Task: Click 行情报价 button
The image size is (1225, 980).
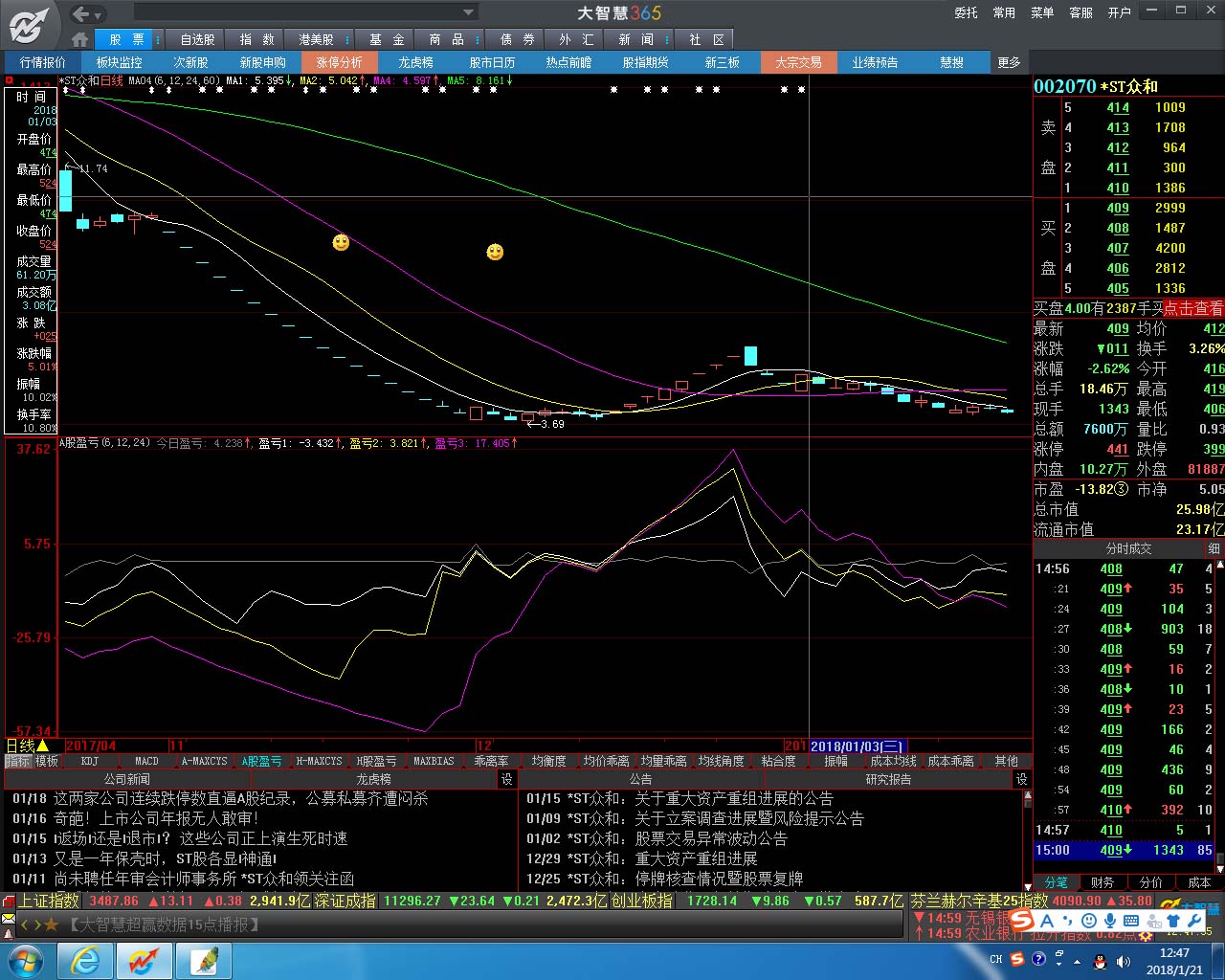Action: coord(43,62)
